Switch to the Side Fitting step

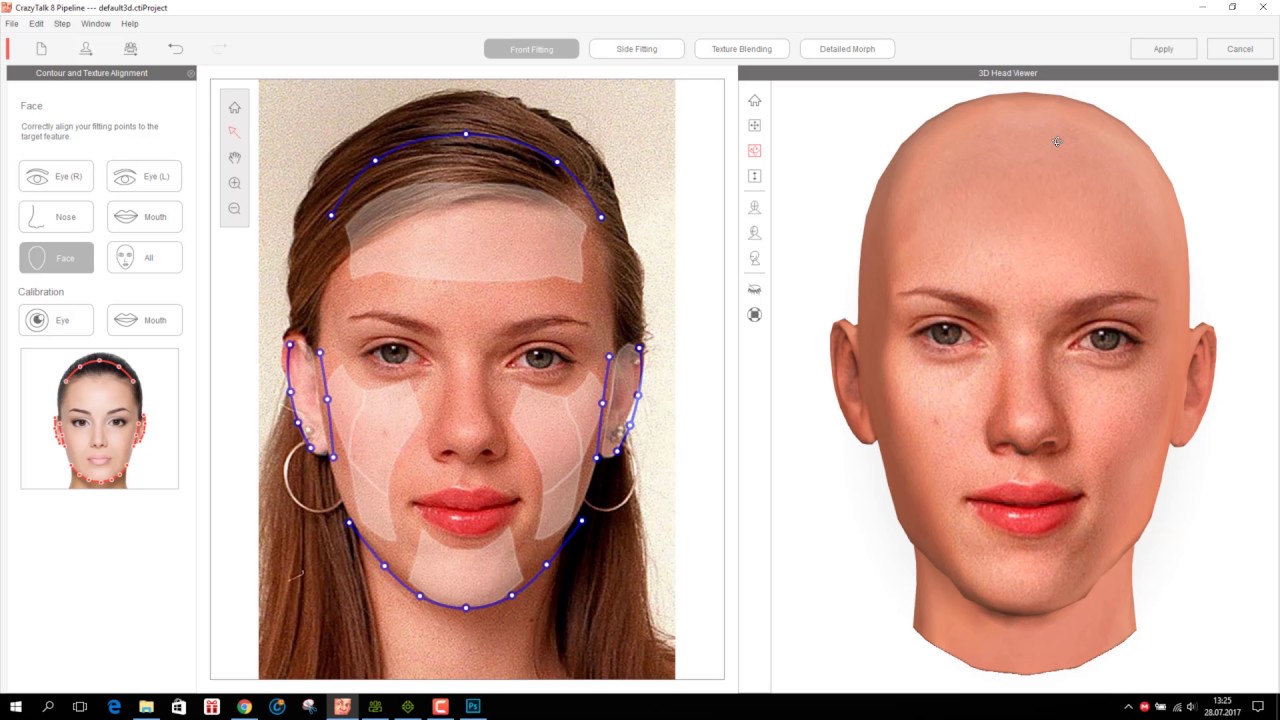[x=637, y=49]
